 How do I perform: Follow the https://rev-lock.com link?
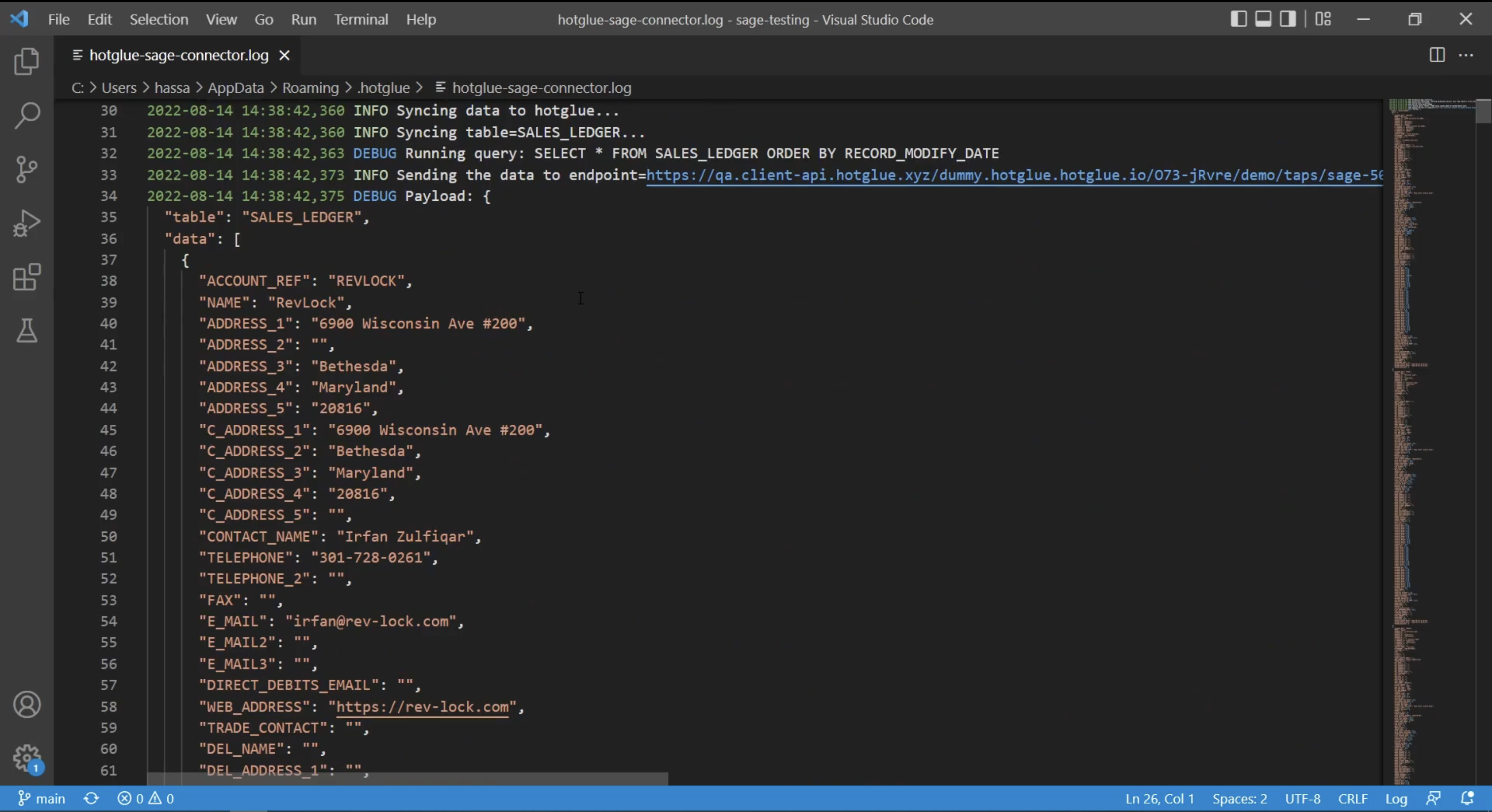coord(422,706)
